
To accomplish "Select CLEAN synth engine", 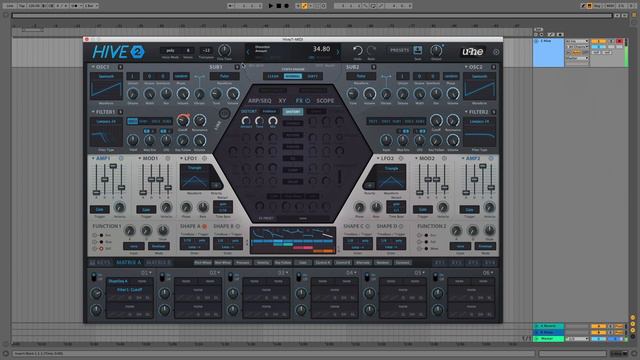I will click(x=273, y=76).
